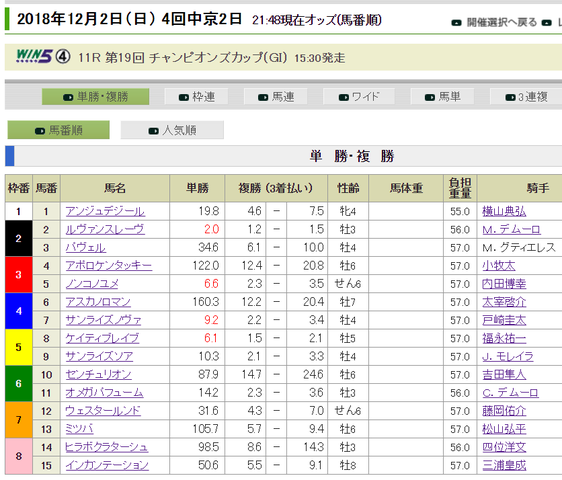
Task: Click jockey name M. グティエレス
Action: [519, 248]
